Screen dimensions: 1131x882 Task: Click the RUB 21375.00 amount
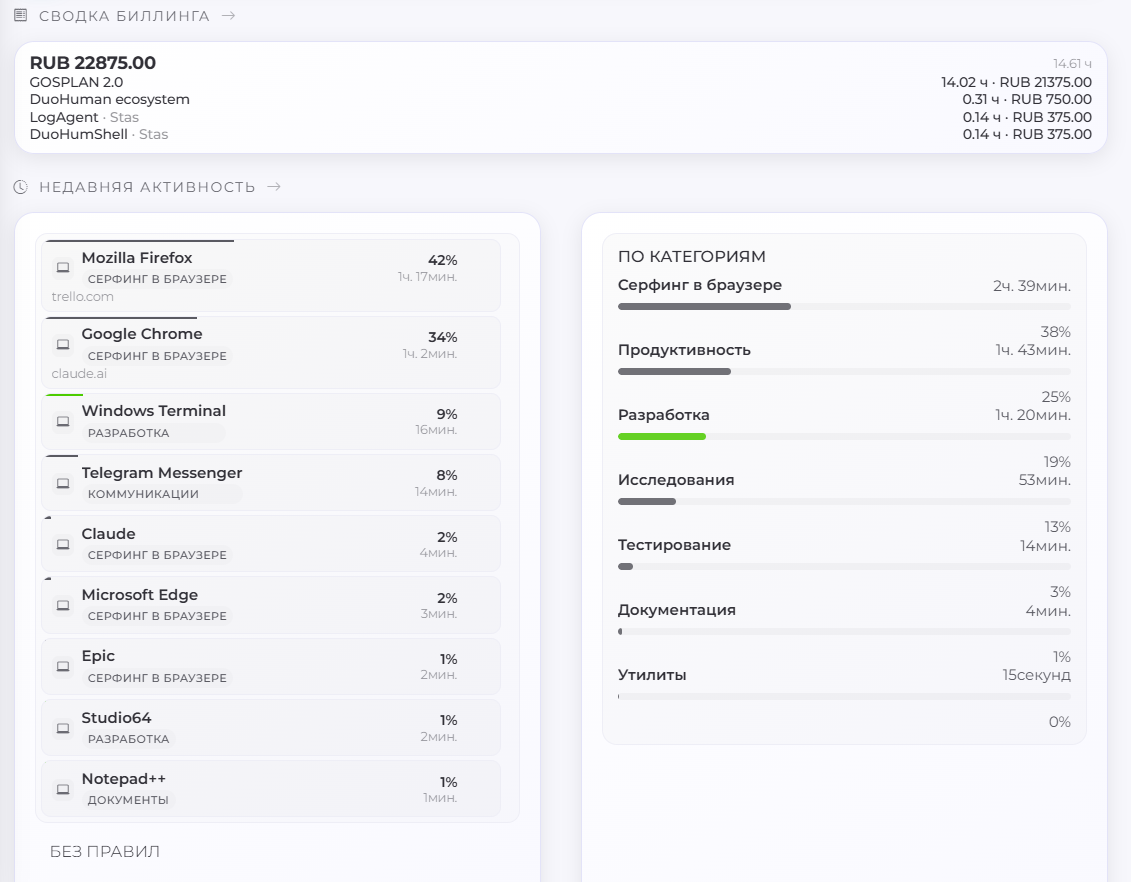pyautogui.click(x=1045, y=82)
